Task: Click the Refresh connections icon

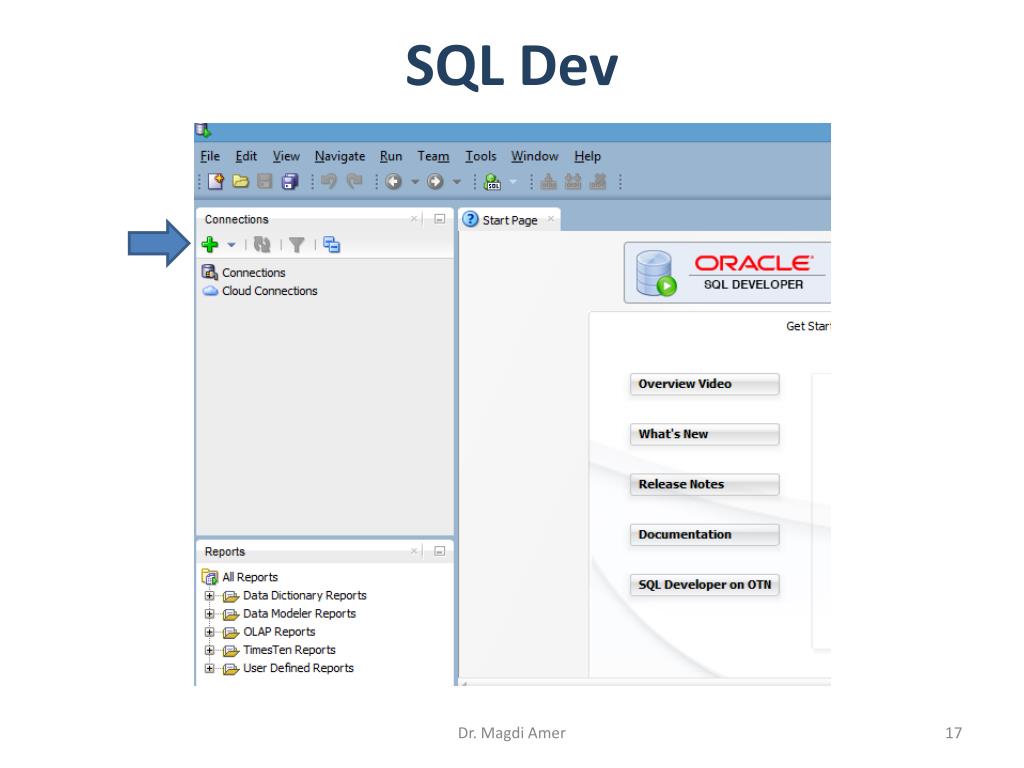Action: coord(262,244)
